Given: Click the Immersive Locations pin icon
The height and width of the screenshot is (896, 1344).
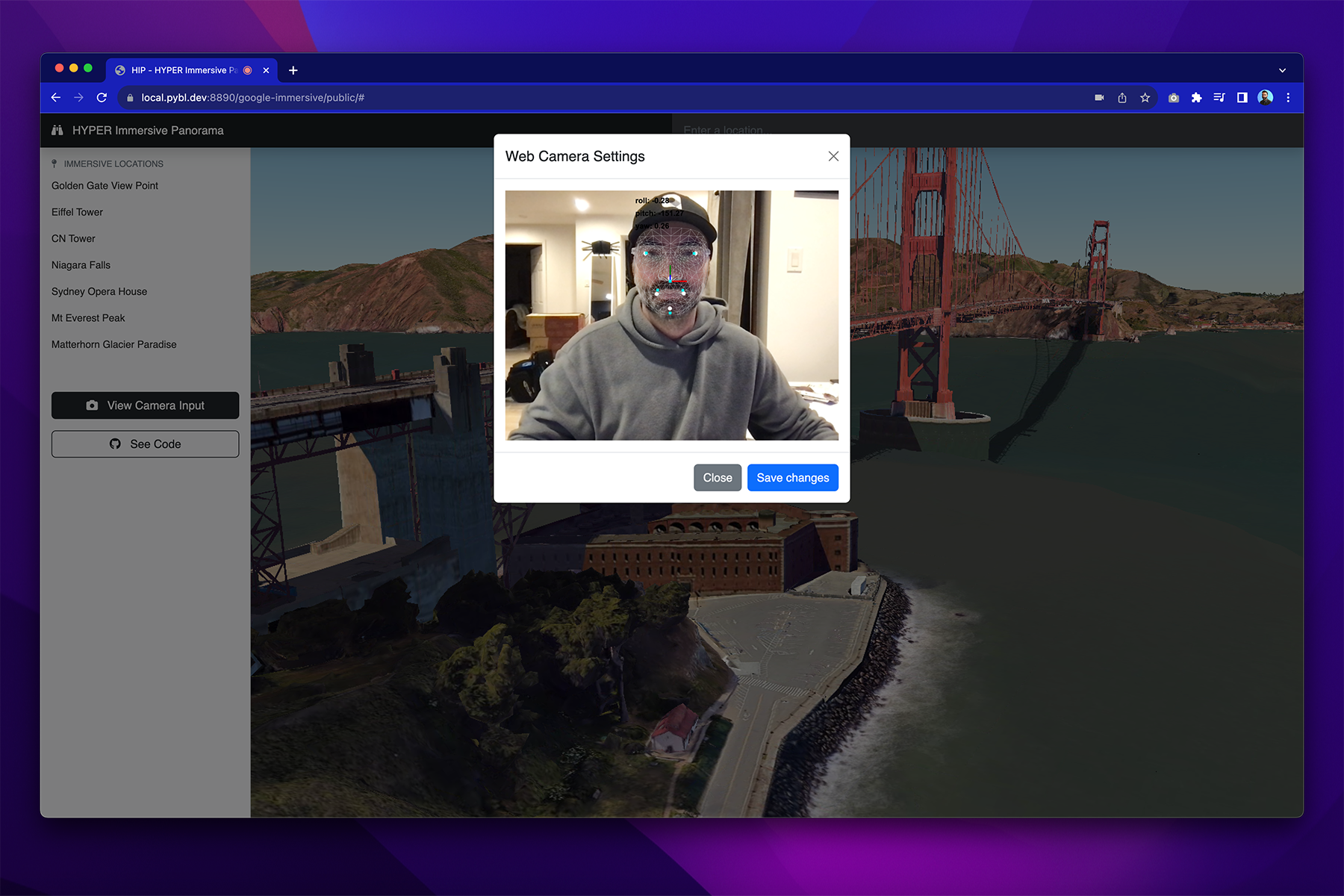Looking at the screenshot, I should click(x=55, y=164).
